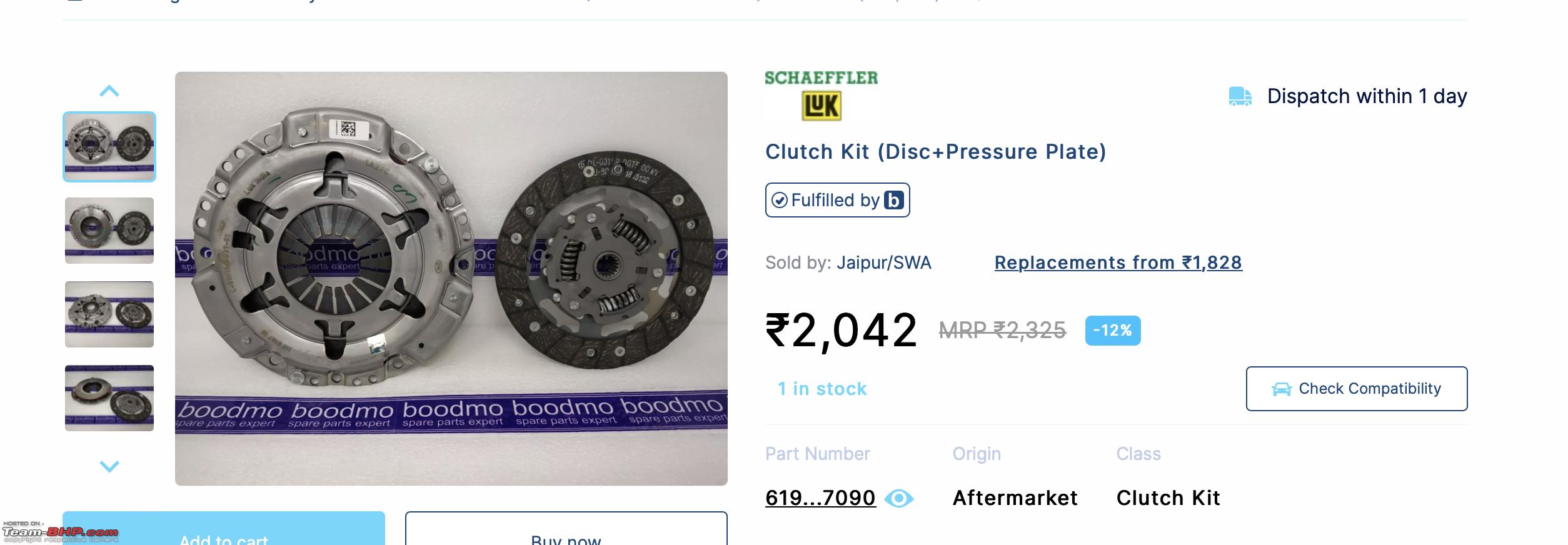
Task: Select the second clutch kit thumbnail
Action: [109, 231]
